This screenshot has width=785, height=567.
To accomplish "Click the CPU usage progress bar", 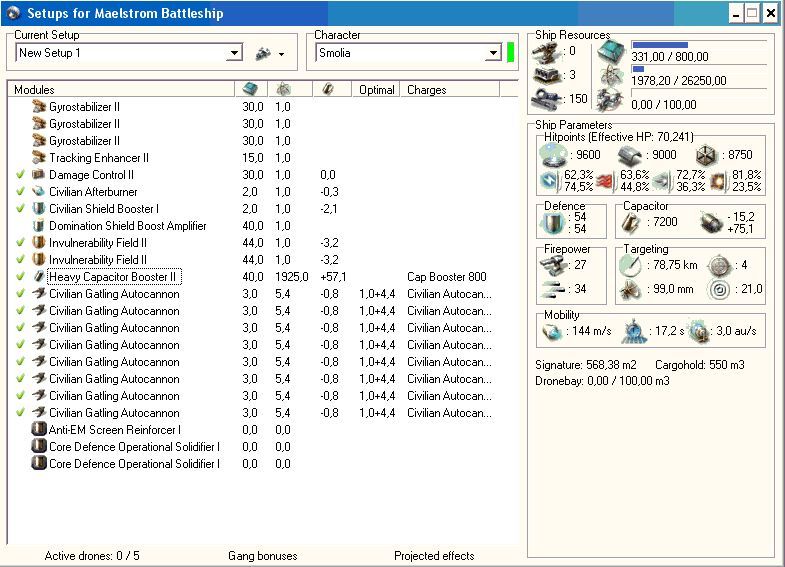I will coord(698,45).
